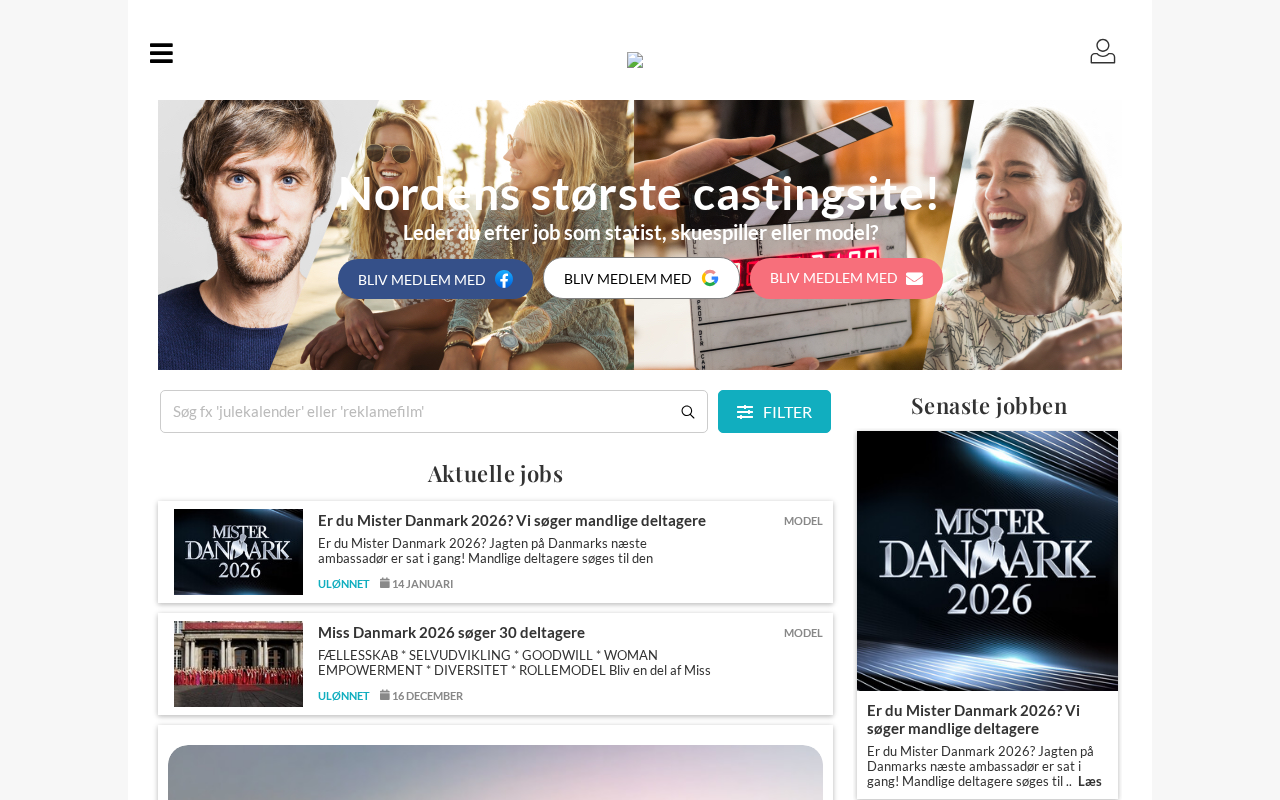1280x800 pixels.
Task: Click MODEL tag on Mister Danmark listing
Action: [803, 521]
